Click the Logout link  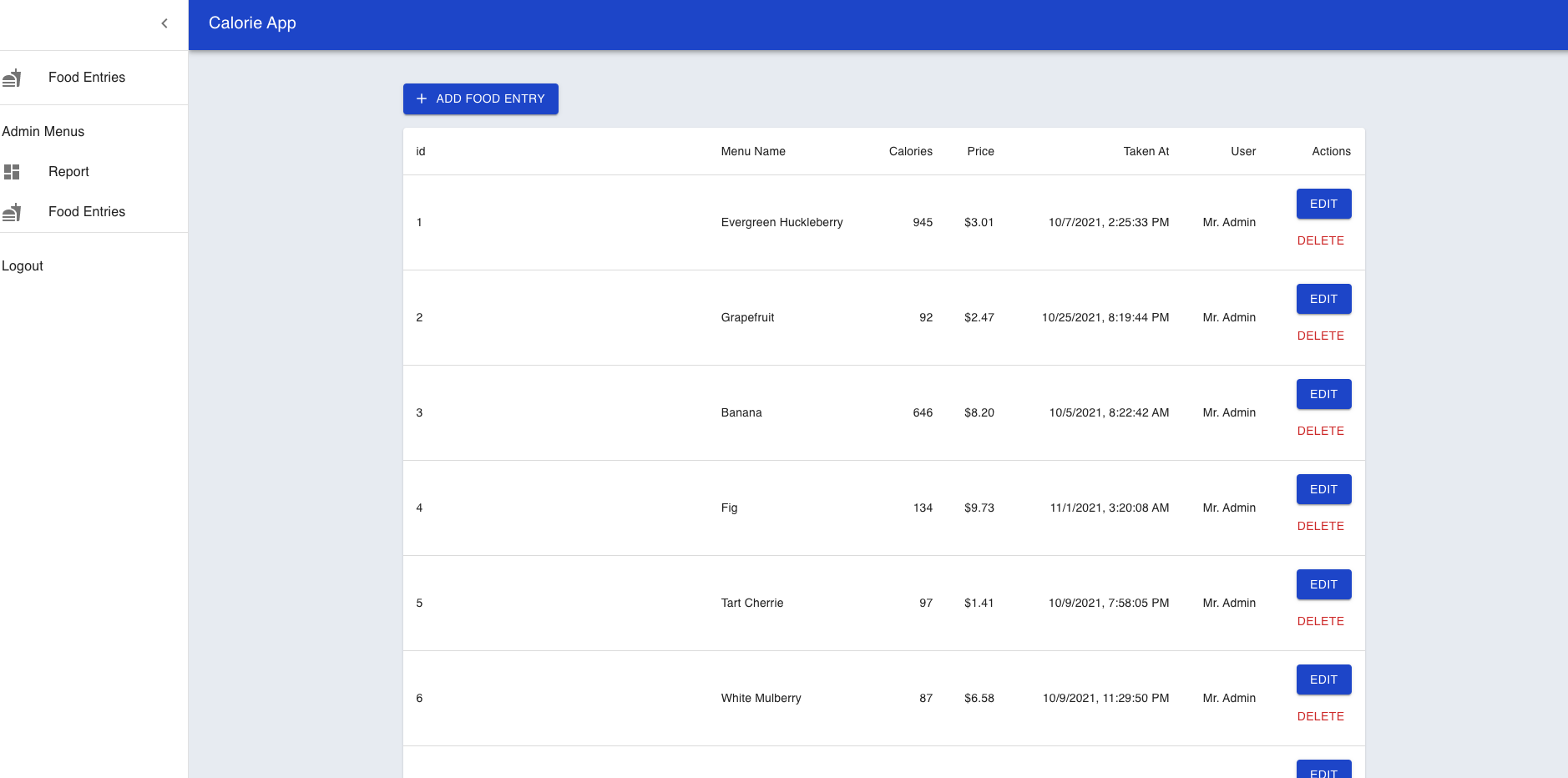[23, 265]
